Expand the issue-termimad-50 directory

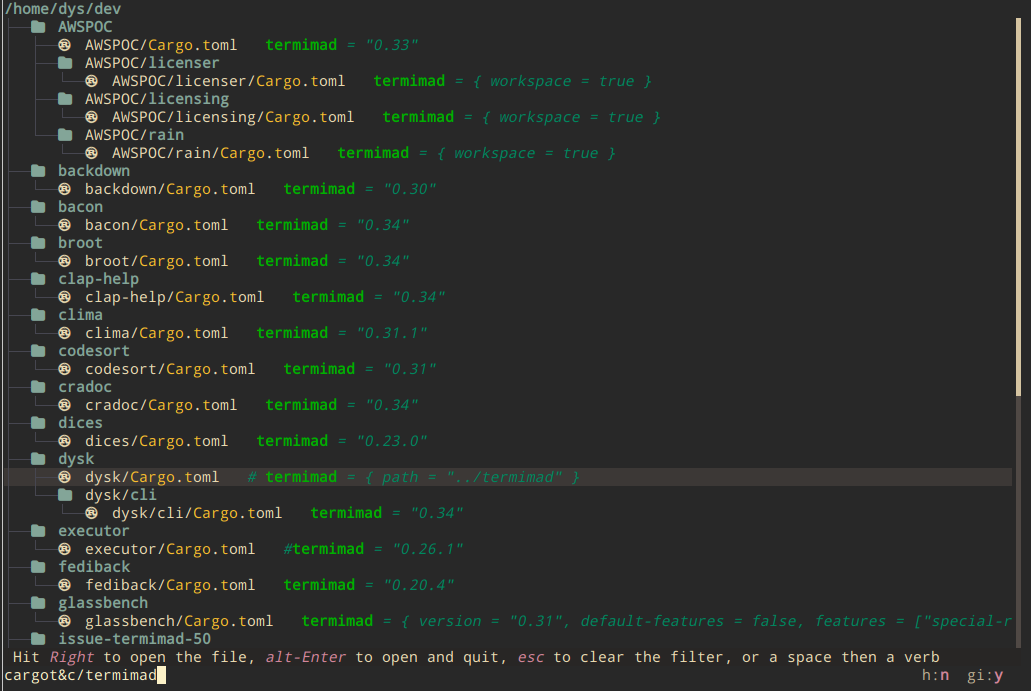(134, 639)
